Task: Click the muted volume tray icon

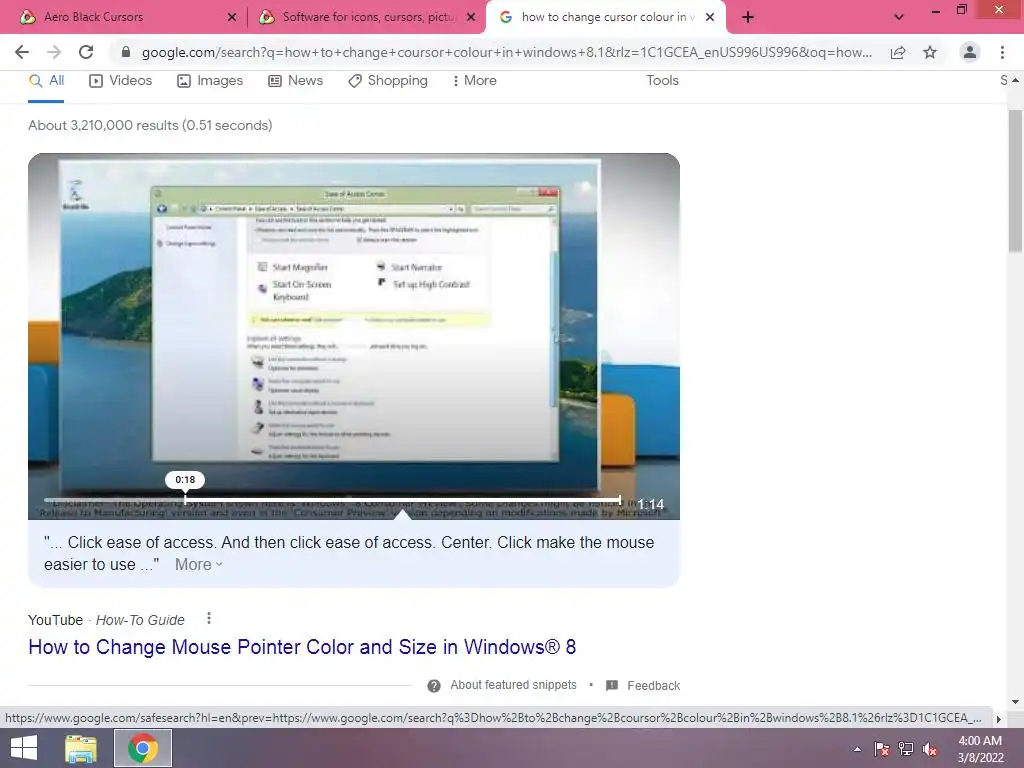Action: 930,749
